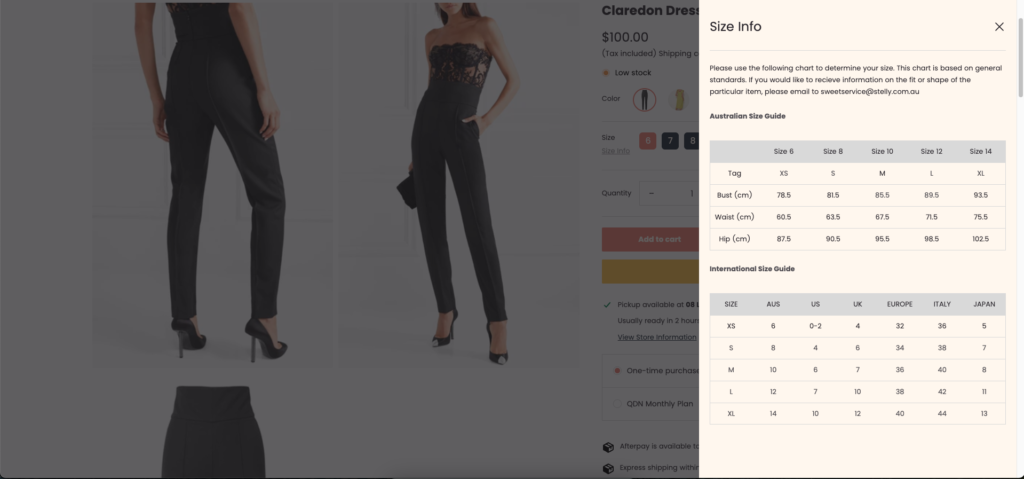Open the Size Info link
The image size is (1024, 479).
615,151
